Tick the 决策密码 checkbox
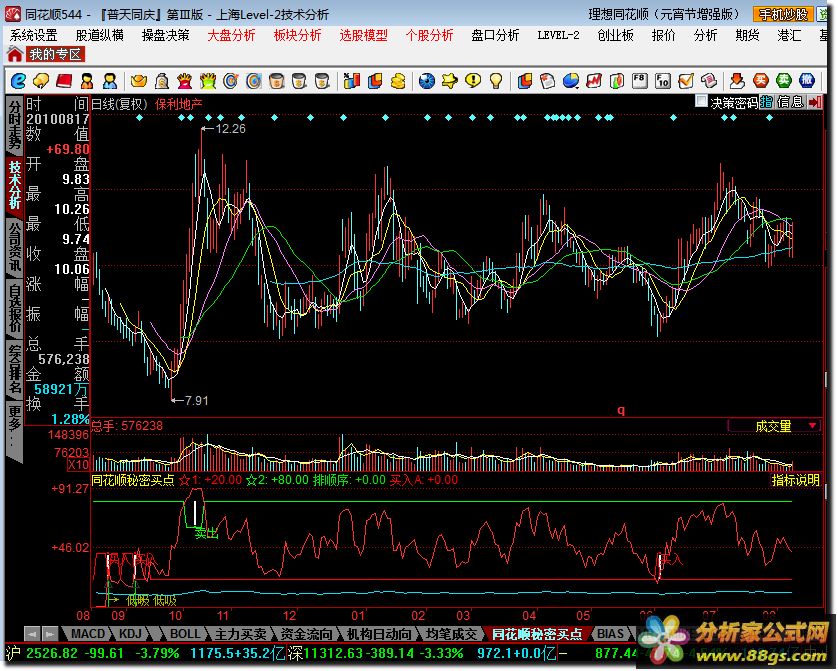 pyautogui.click(x=701, y=102)
